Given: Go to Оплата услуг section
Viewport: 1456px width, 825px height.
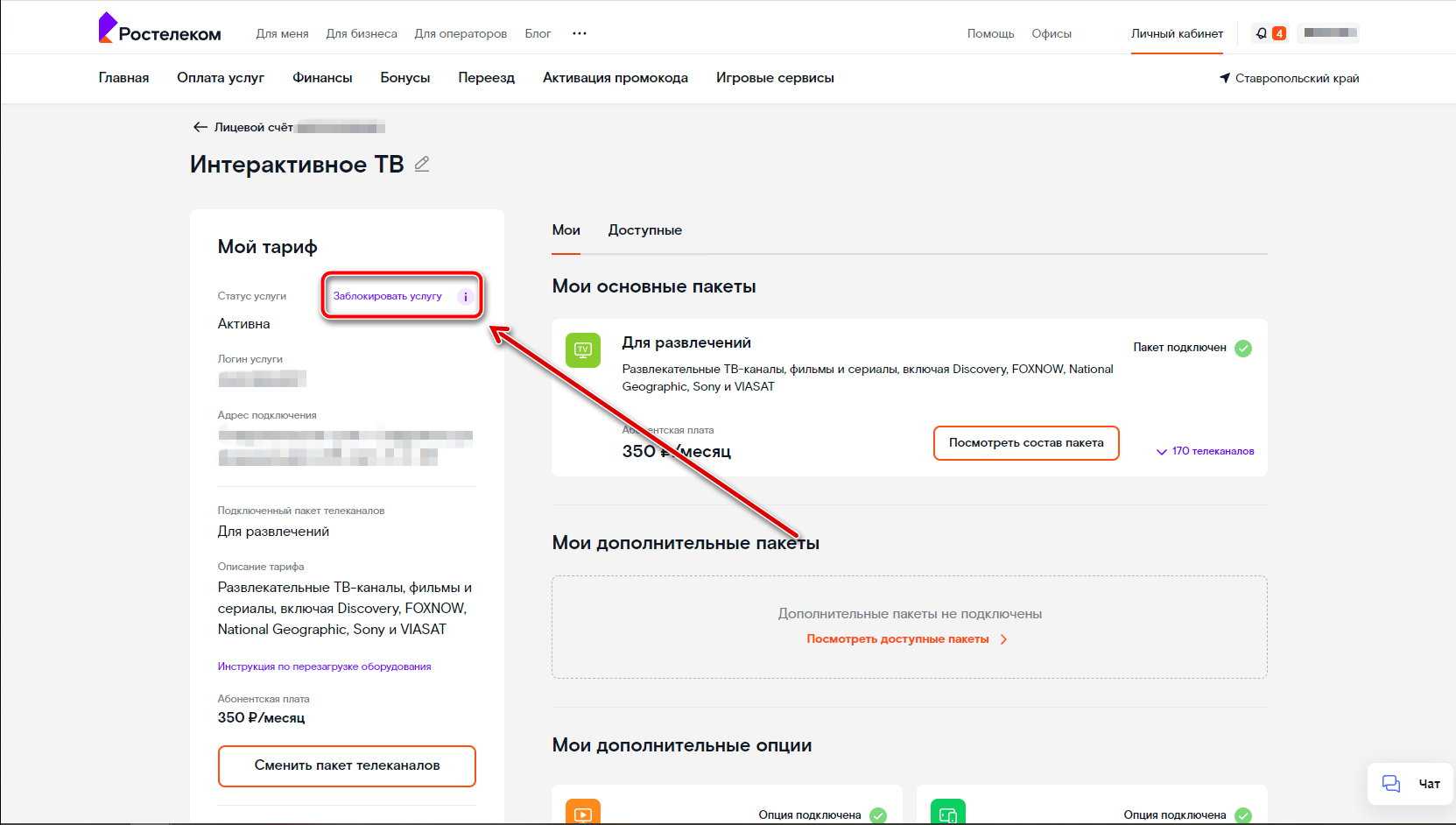Looking at the screenshot, I should pyautogui.click(x=221, y=78).
